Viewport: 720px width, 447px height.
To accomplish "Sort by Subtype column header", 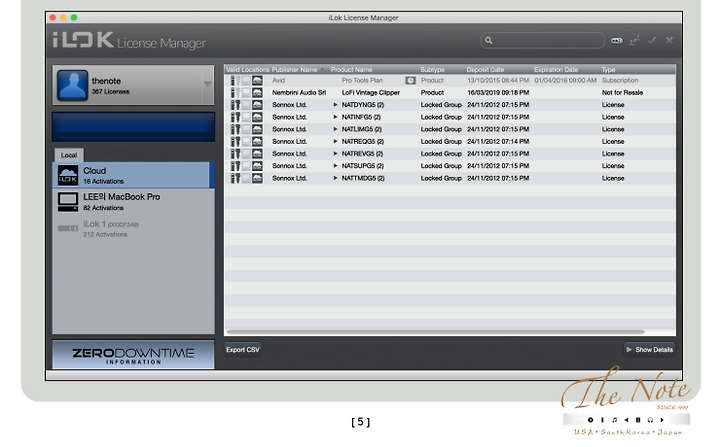I will click(x=433, y=70).
